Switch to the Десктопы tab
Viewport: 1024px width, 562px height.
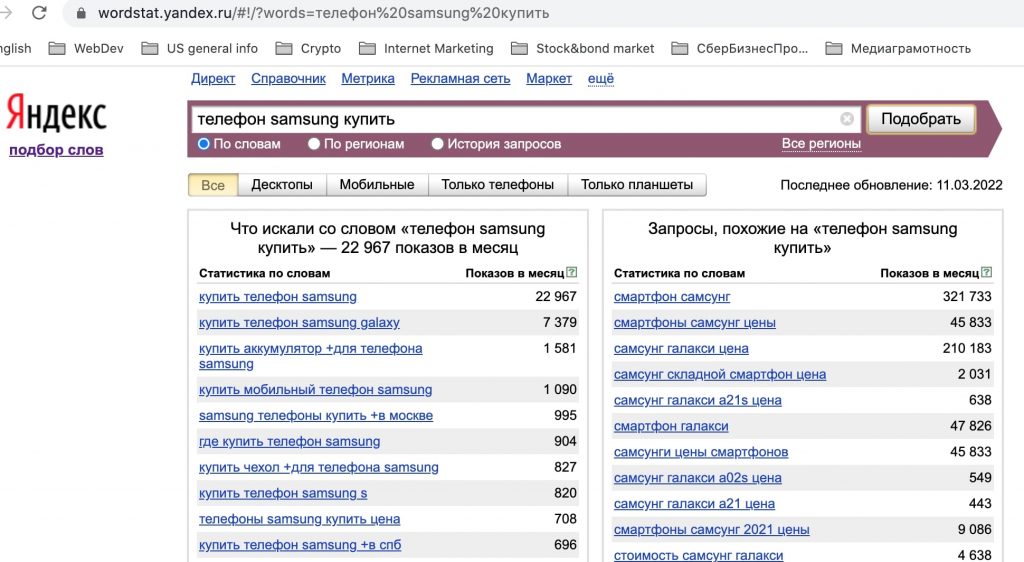(281, 185)
